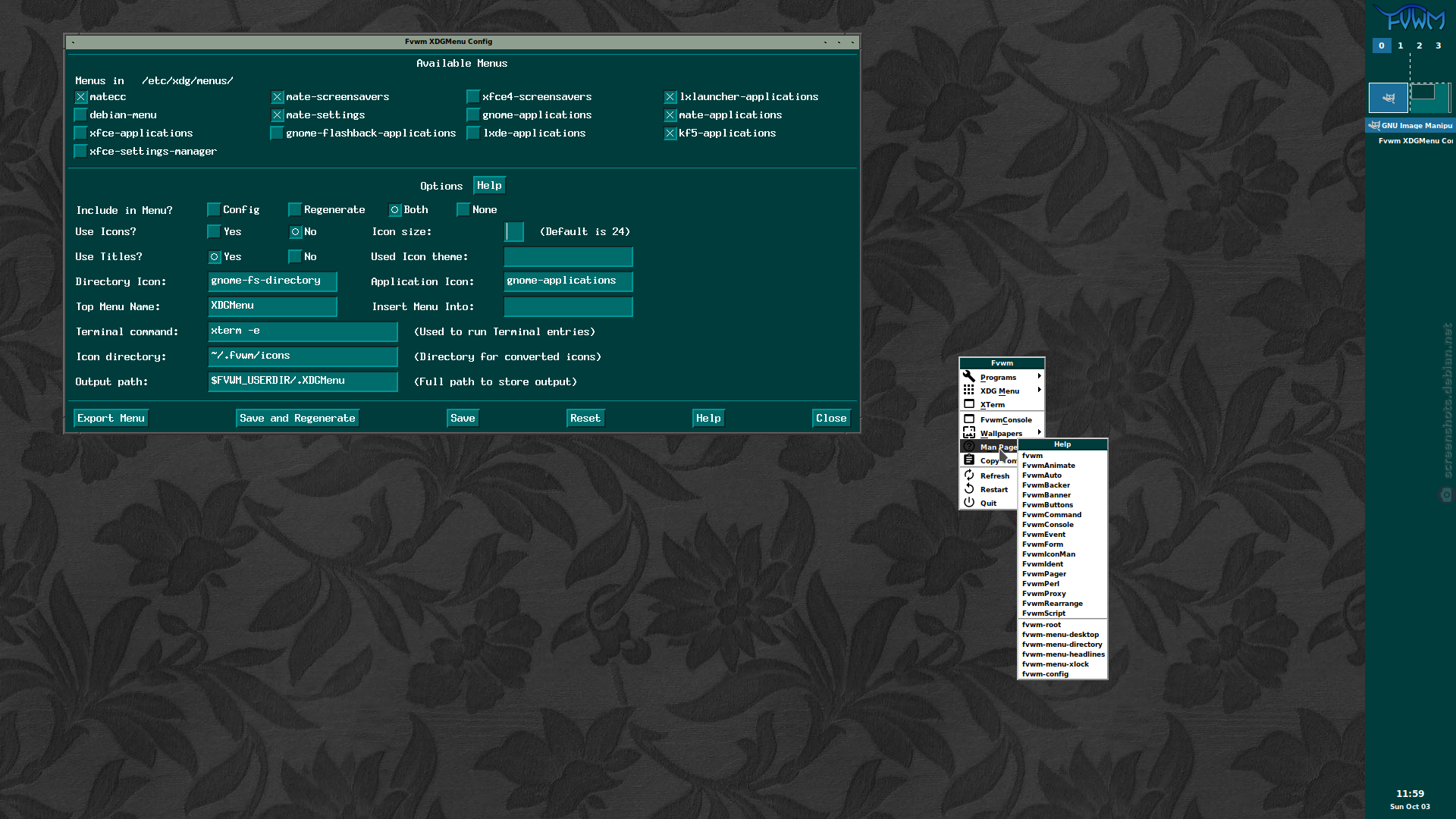
Task: Open fvwm-config man page entry
Action: tap(1062, 674)
